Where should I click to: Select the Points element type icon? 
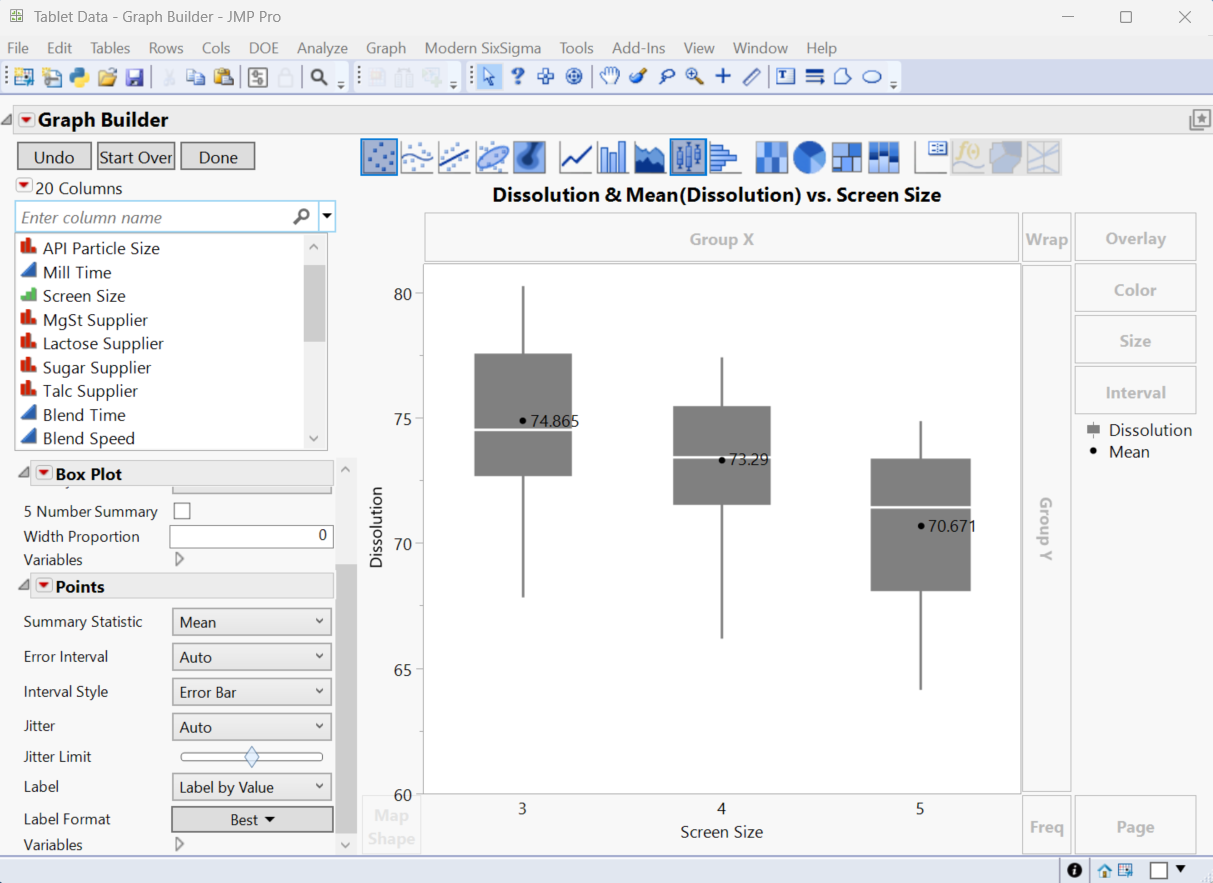(379, 157)
